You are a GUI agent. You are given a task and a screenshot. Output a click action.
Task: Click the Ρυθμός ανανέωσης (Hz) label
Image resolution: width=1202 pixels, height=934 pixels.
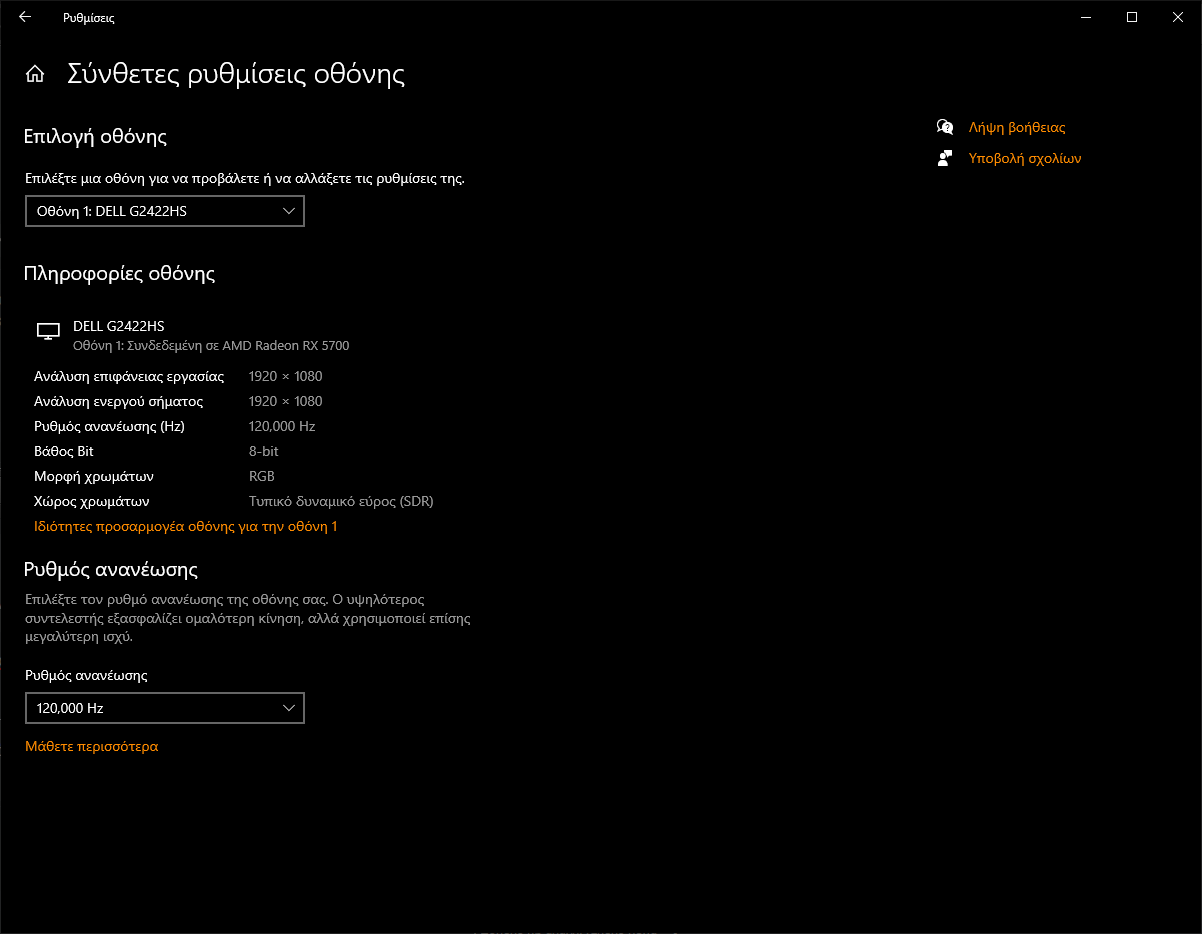[x=109, y=426]
